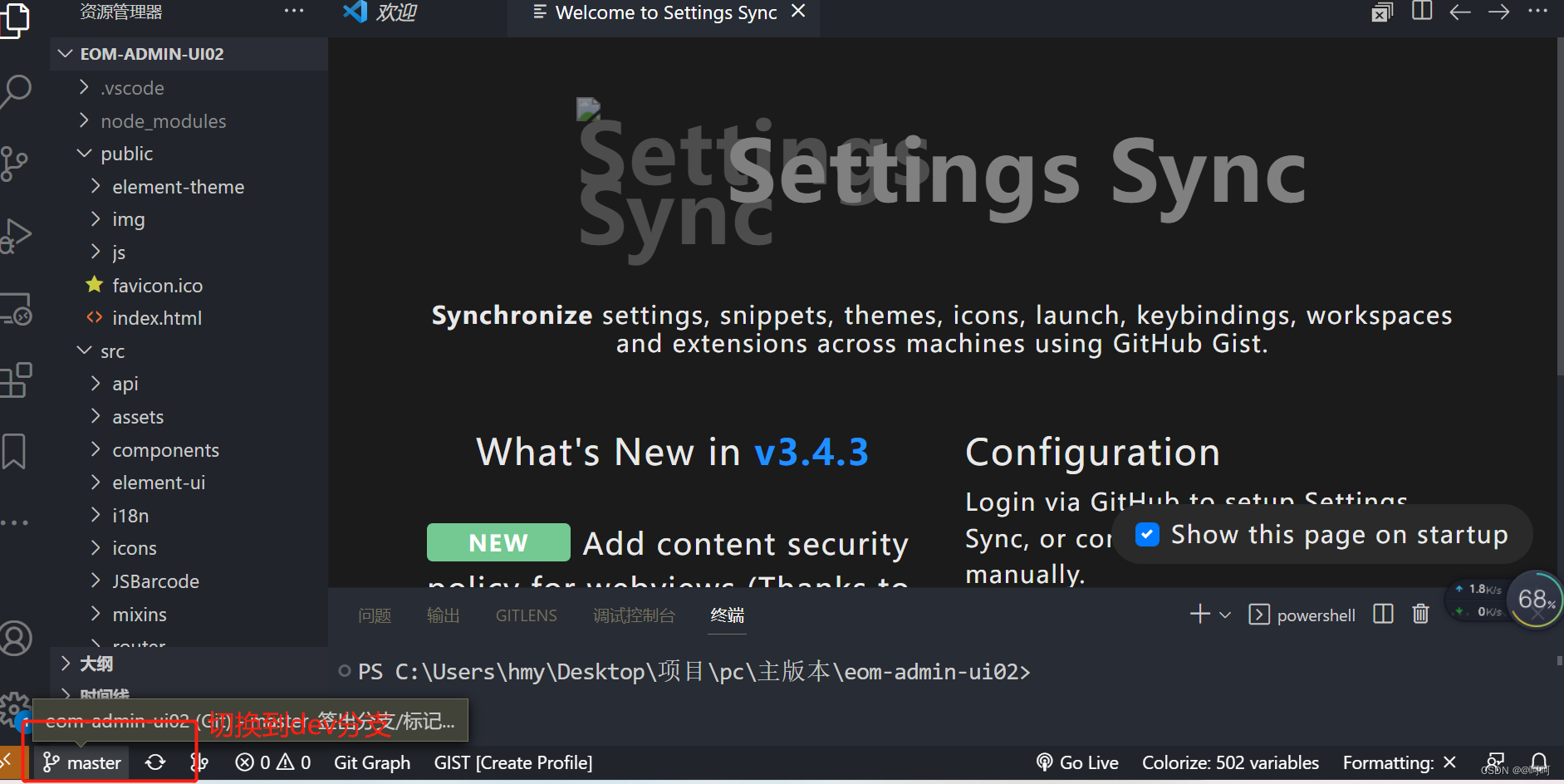Open the Bookmarks view icon
Image resolution: width=1564 pixels, height=784 pixels.
14,452
